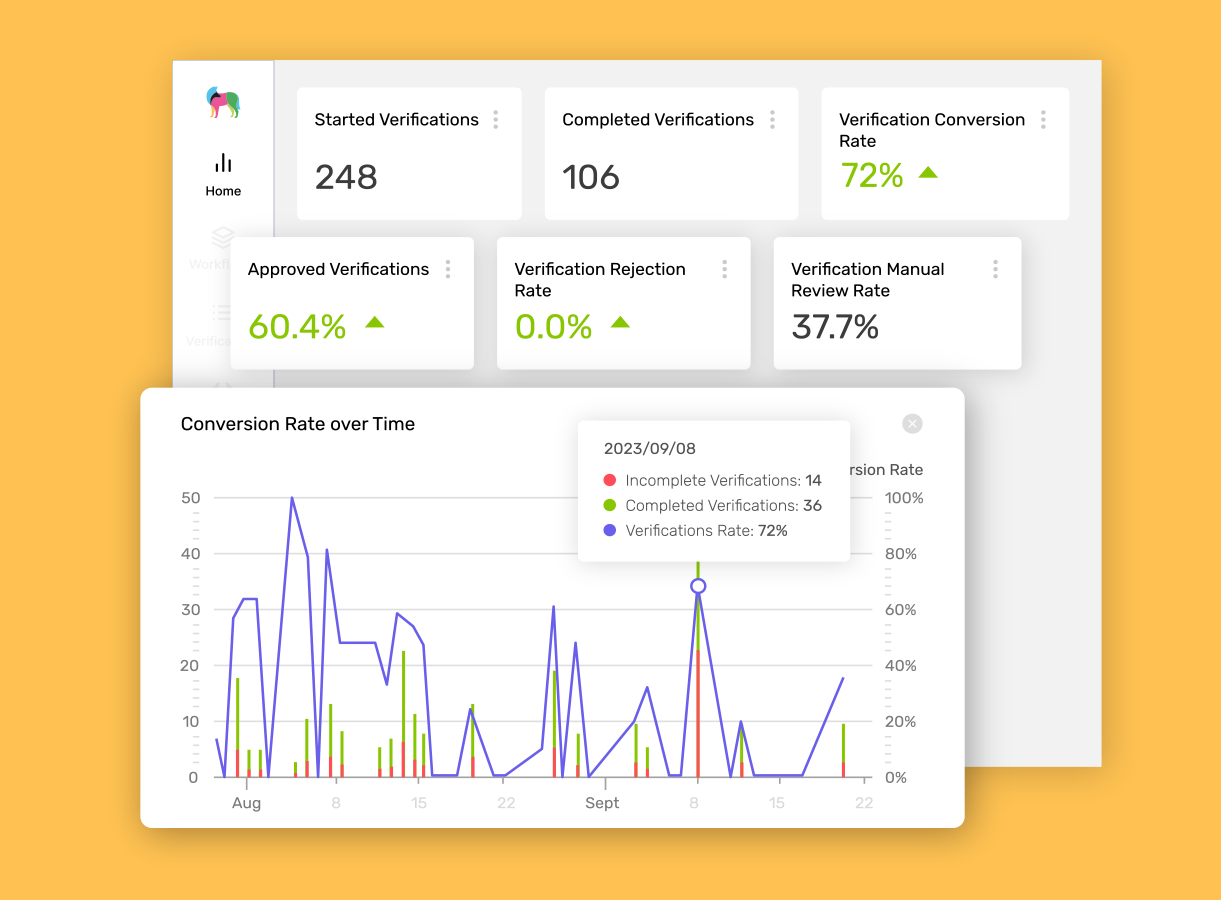Viewport: 1221px width, 900px height.
Task: Dismiss the Conversion Rate chart via X
Action: (911, 423)
